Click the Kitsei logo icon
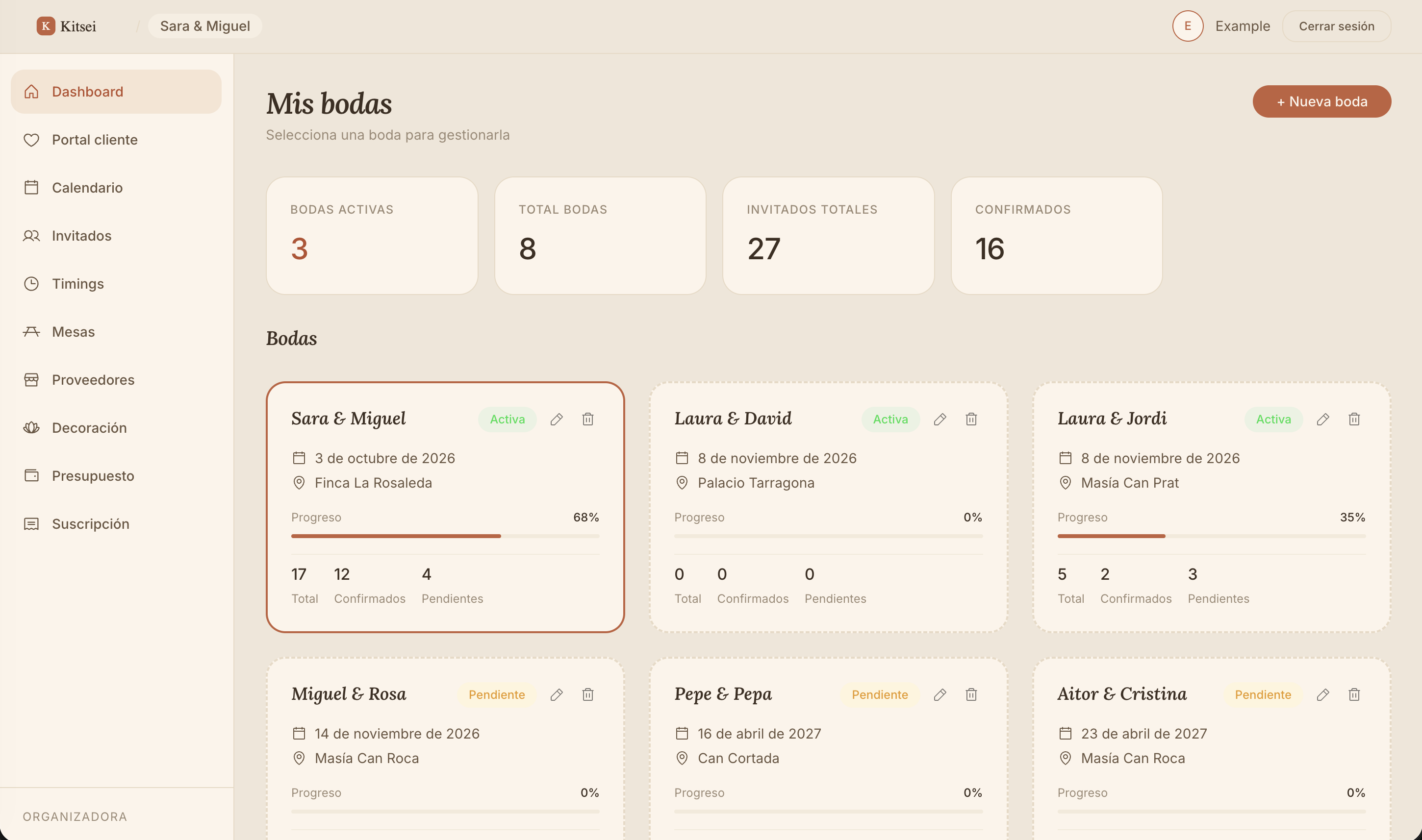Screen dimensions: 1422x840 coord(46,26)
